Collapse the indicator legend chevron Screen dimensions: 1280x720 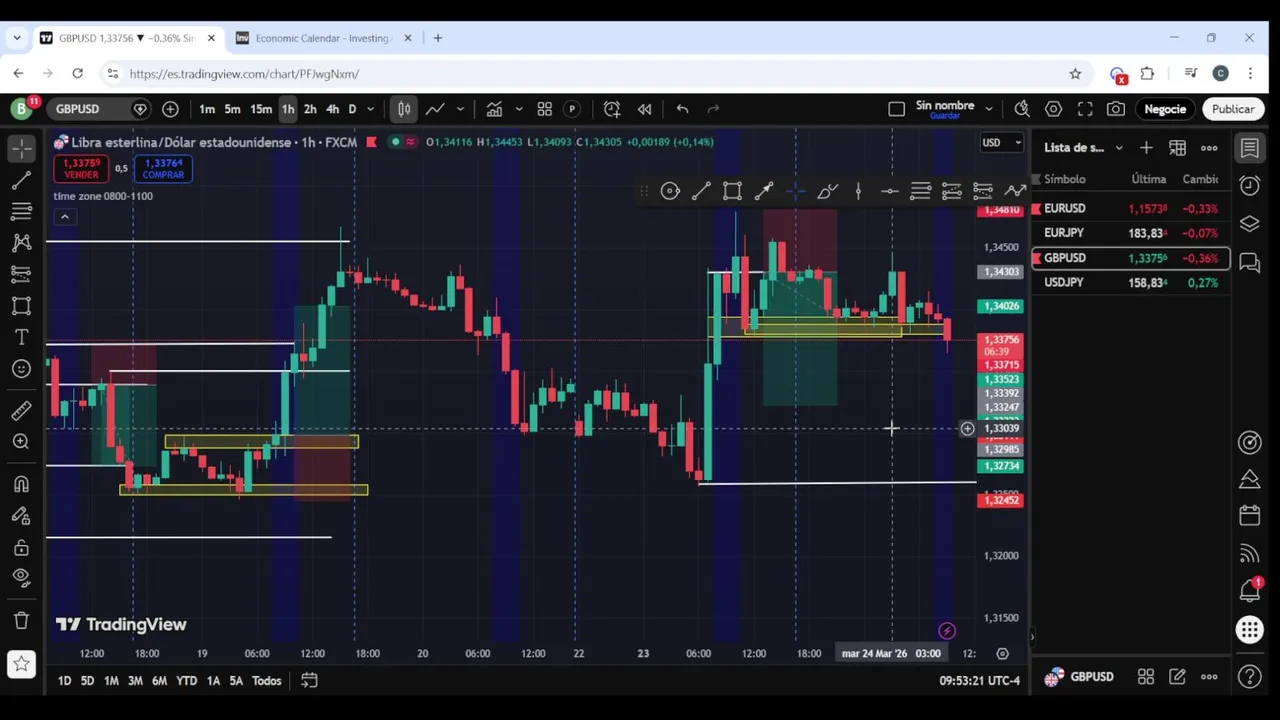click(64, 217)
